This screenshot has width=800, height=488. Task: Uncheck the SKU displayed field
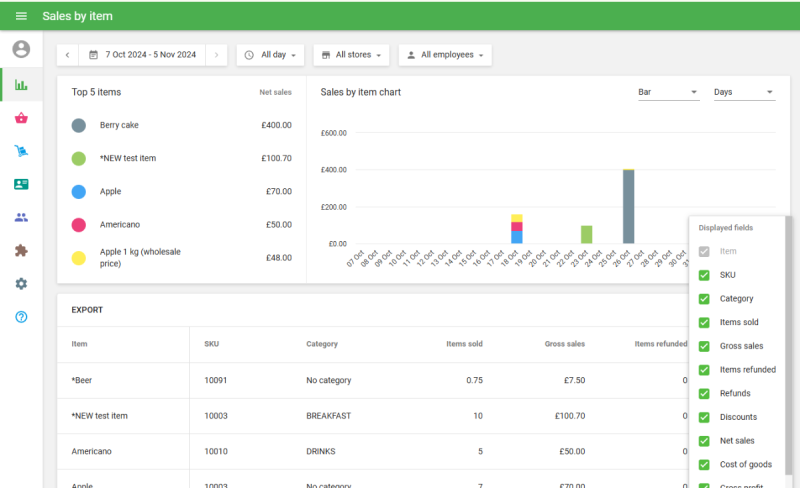(705, 275)
